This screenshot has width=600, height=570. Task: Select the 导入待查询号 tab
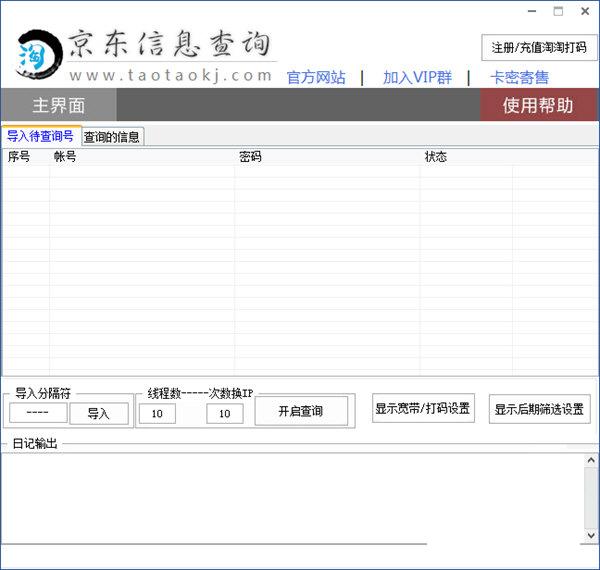click(40, 137)
